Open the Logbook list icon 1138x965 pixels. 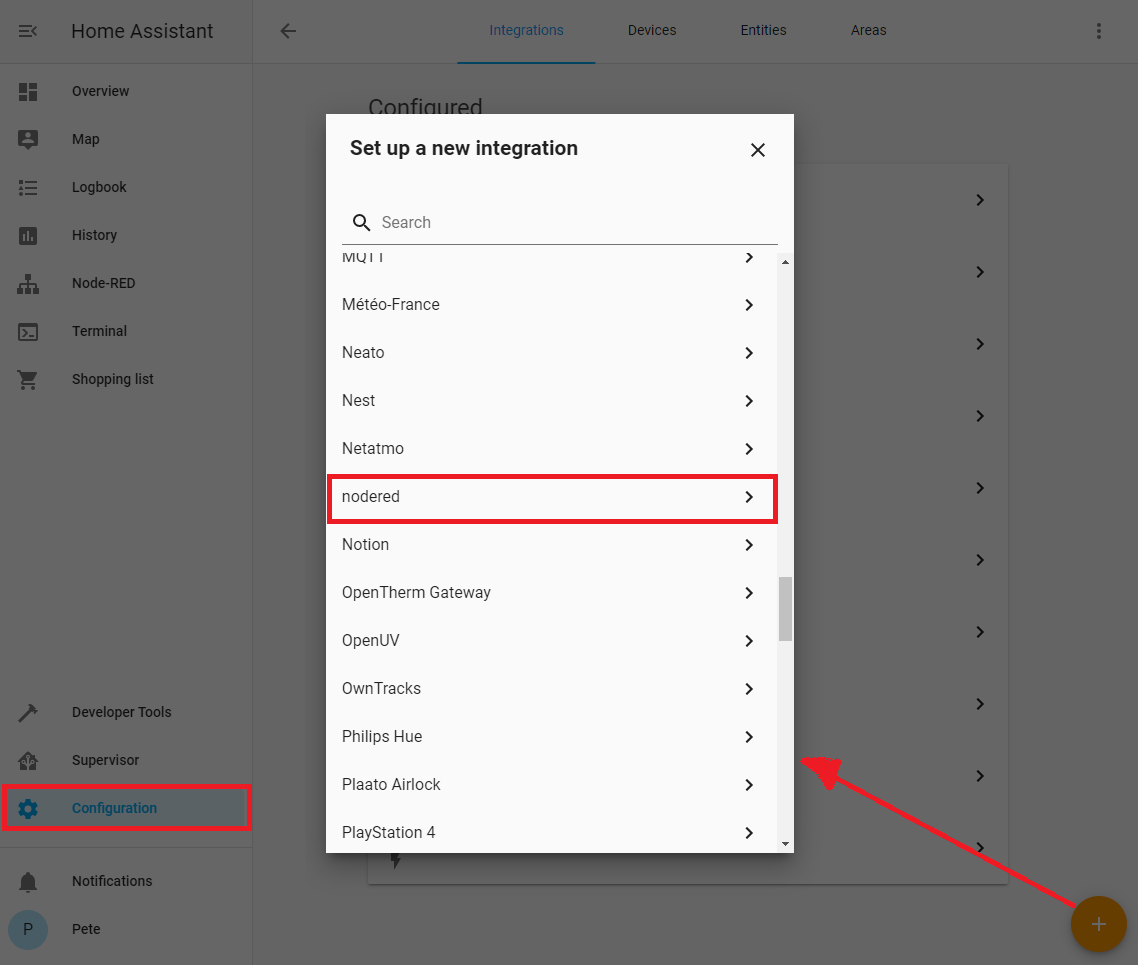(28, 187)
